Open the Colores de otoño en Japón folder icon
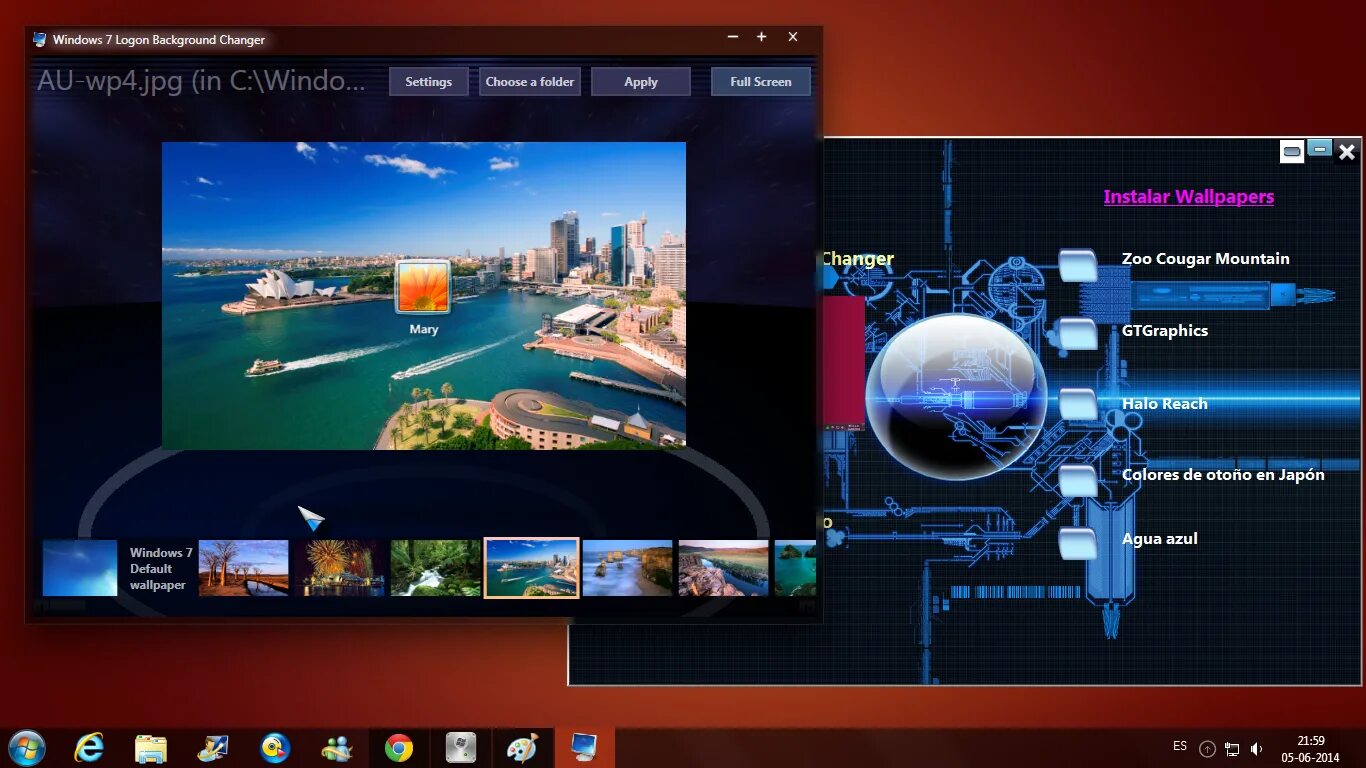Viewport: 1366px width, 768px height. click(1078, 480)
